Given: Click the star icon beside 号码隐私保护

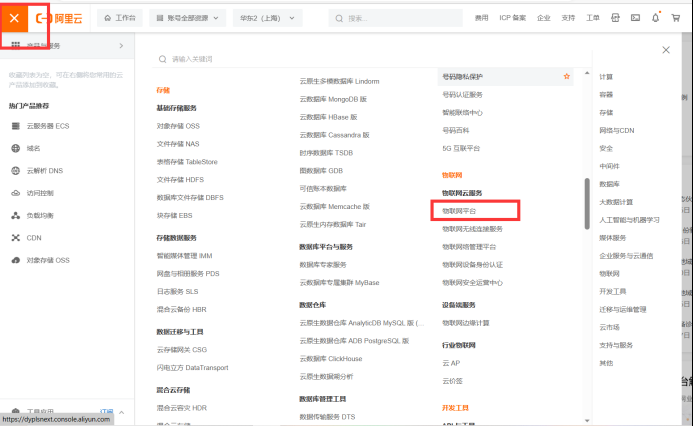Looking at the screenshot, I should pyautogui.click(x=567, y=76).
